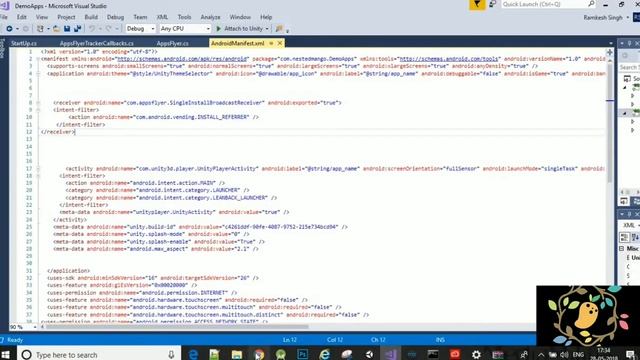
Task: Start debugging with green play icon
Action: coord(218,29)
